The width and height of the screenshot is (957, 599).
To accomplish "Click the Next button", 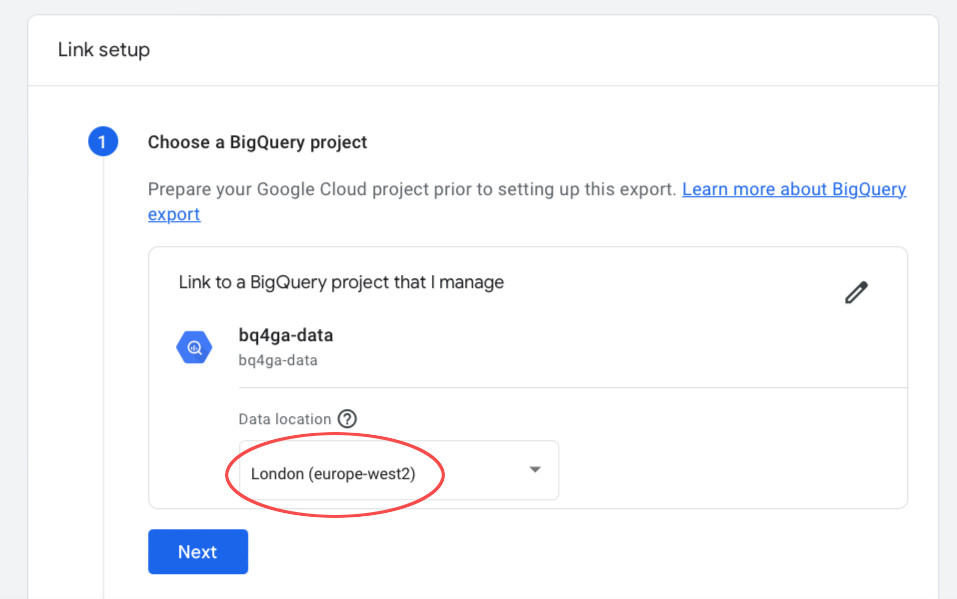I will tap(198, 551).
